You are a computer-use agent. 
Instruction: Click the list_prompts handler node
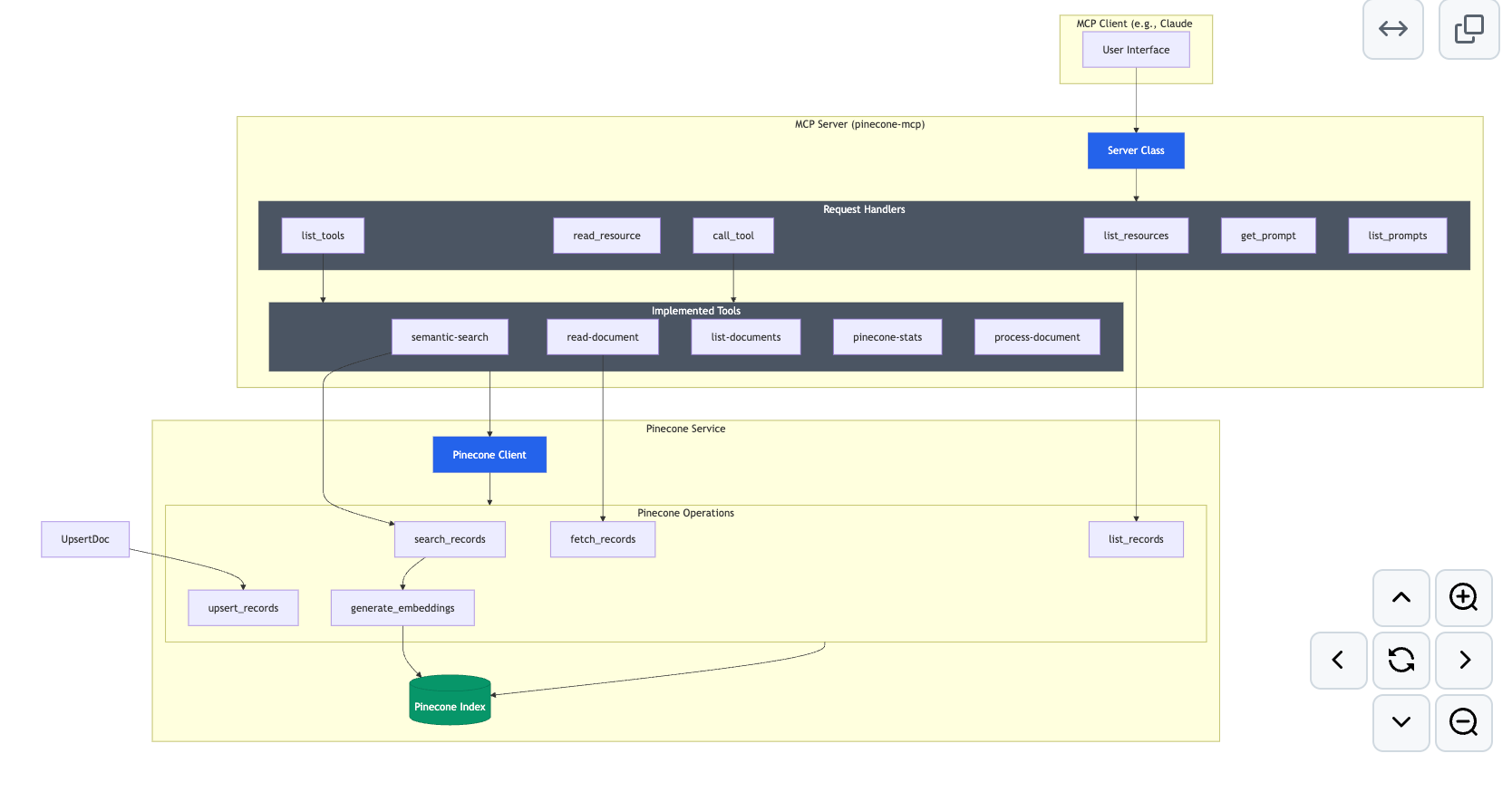point(1398,236)
